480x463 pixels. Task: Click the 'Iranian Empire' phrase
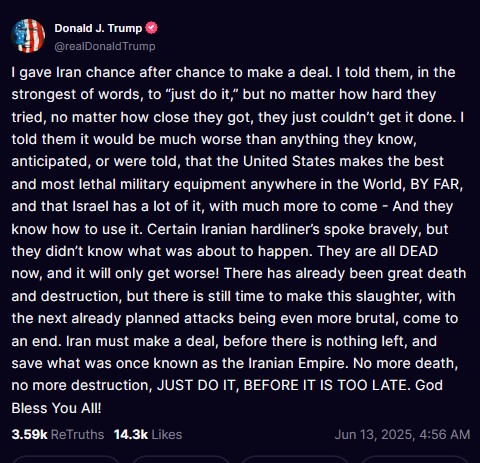pos(297,363)
